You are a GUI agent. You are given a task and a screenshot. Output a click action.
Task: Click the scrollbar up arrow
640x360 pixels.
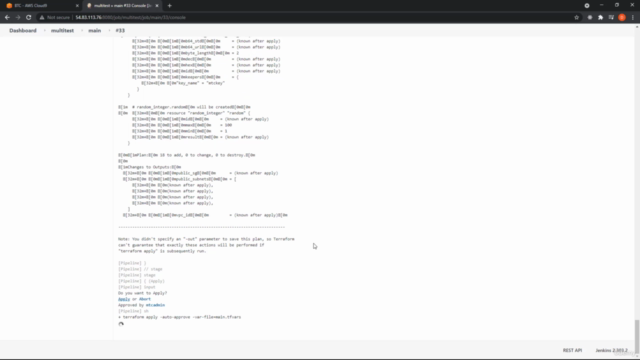coord(637,27)
